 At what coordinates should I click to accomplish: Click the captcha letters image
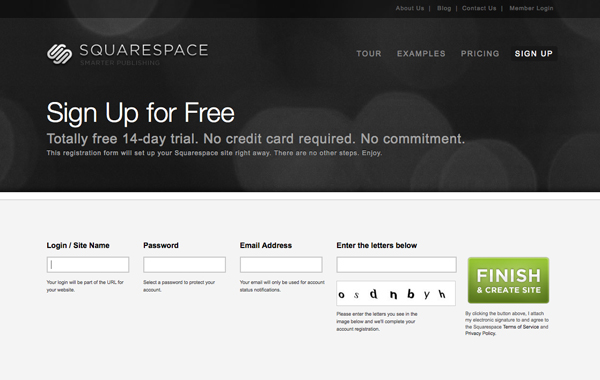coord(396,294)
